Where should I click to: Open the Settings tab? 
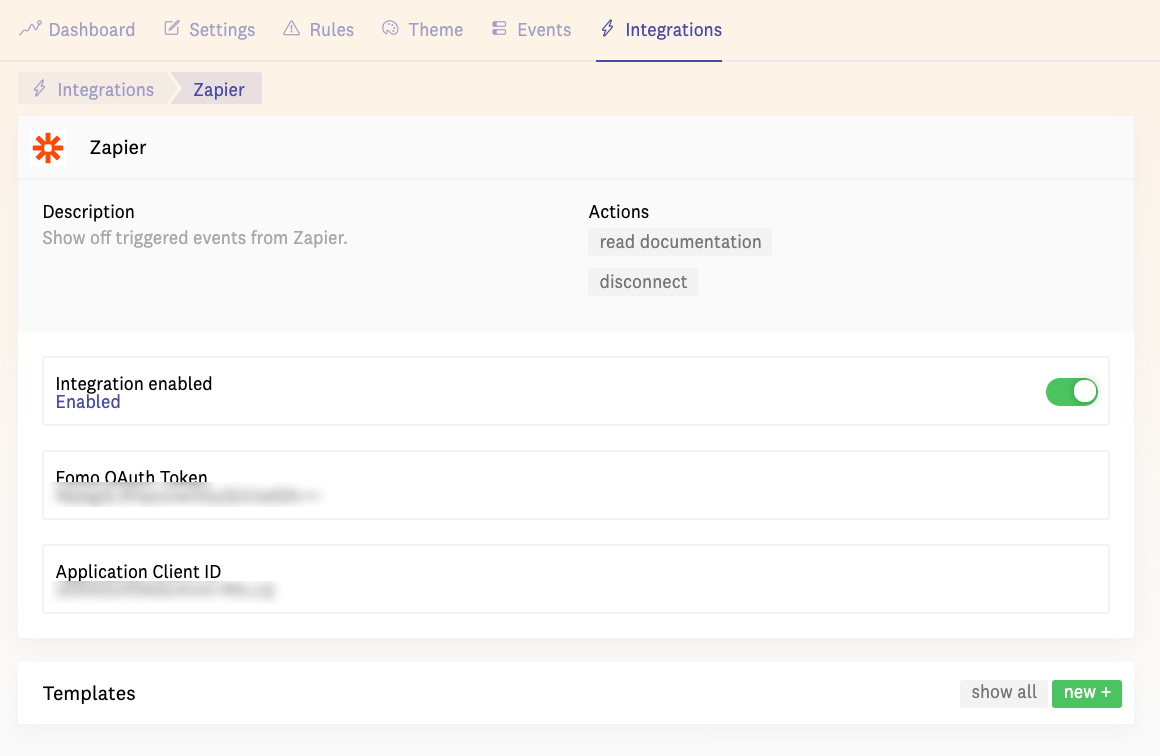click(x=209, y=30)
